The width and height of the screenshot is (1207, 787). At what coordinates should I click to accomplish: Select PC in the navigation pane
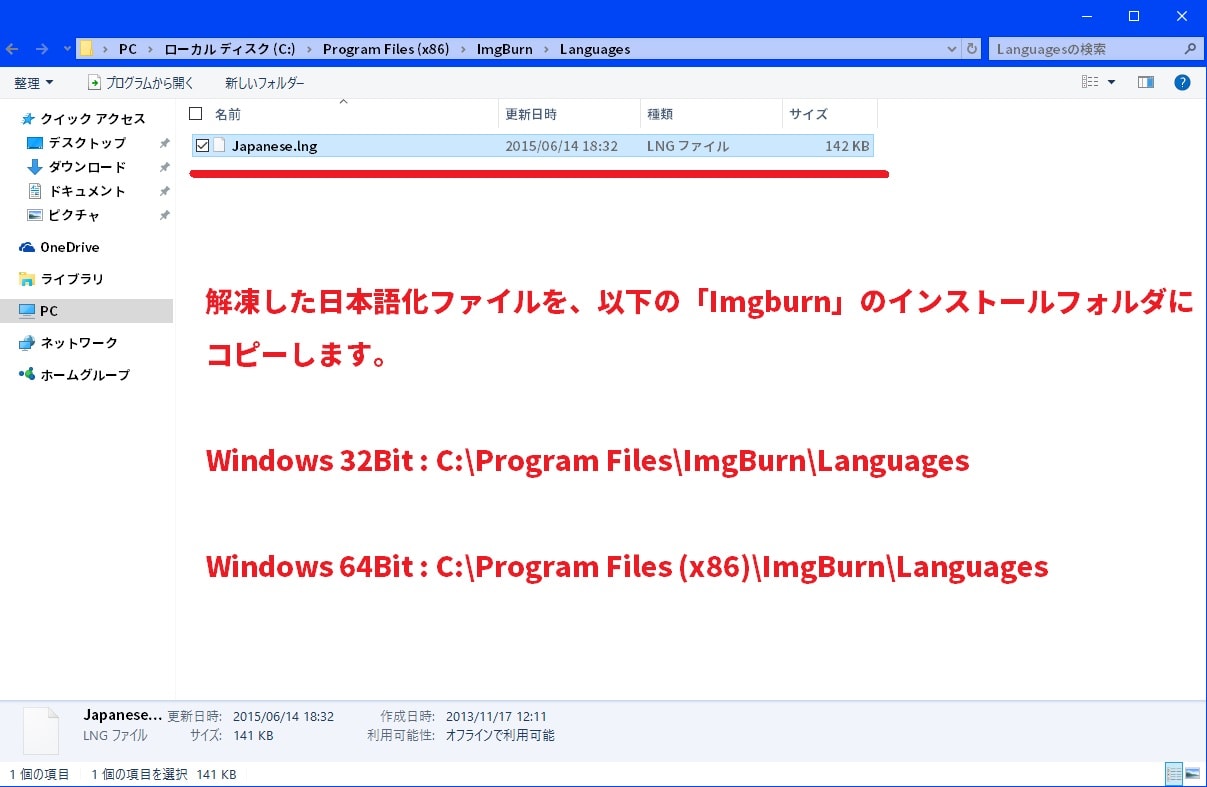coord(87,311)
